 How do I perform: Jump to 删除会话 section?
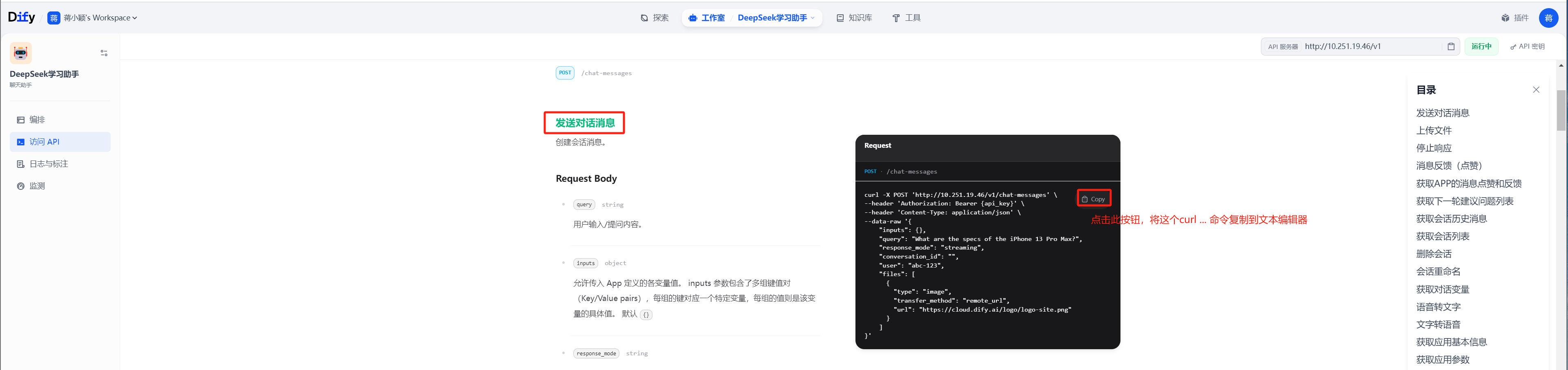(x=1434, y=254)
